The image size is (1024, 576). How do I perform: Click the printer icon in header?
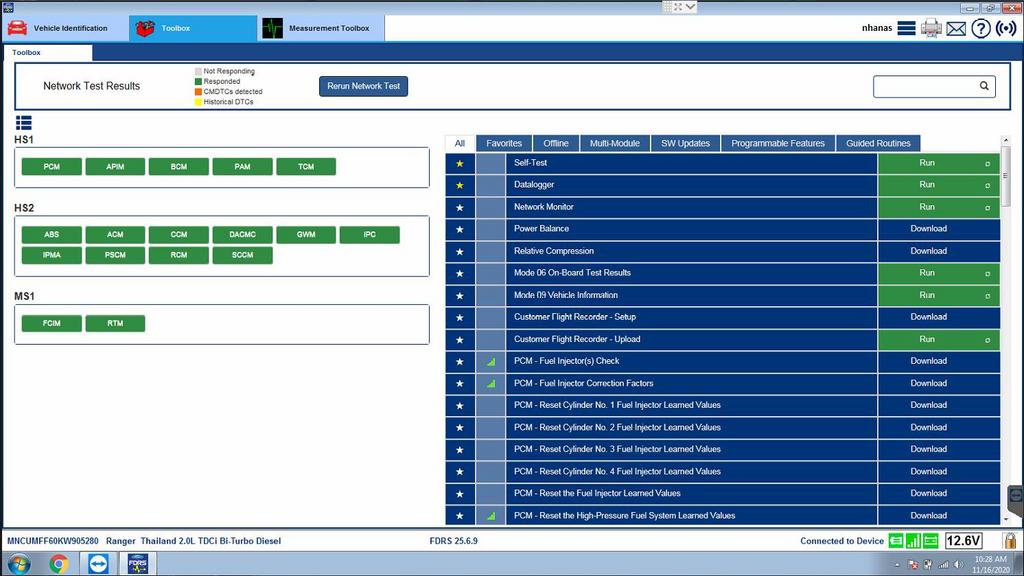pyautogui.click(x=931, y=28)
